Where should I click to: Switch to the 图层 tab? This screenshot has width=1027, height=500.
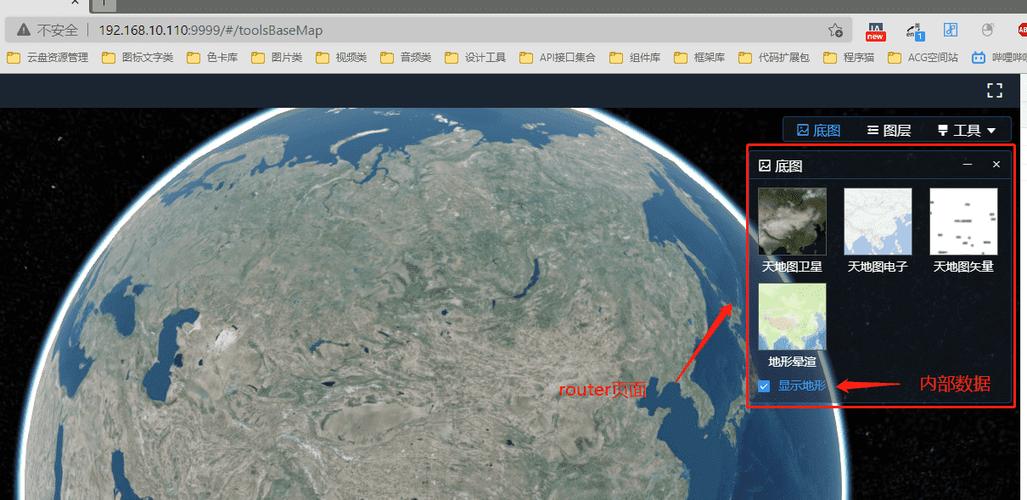click(889, 130)
